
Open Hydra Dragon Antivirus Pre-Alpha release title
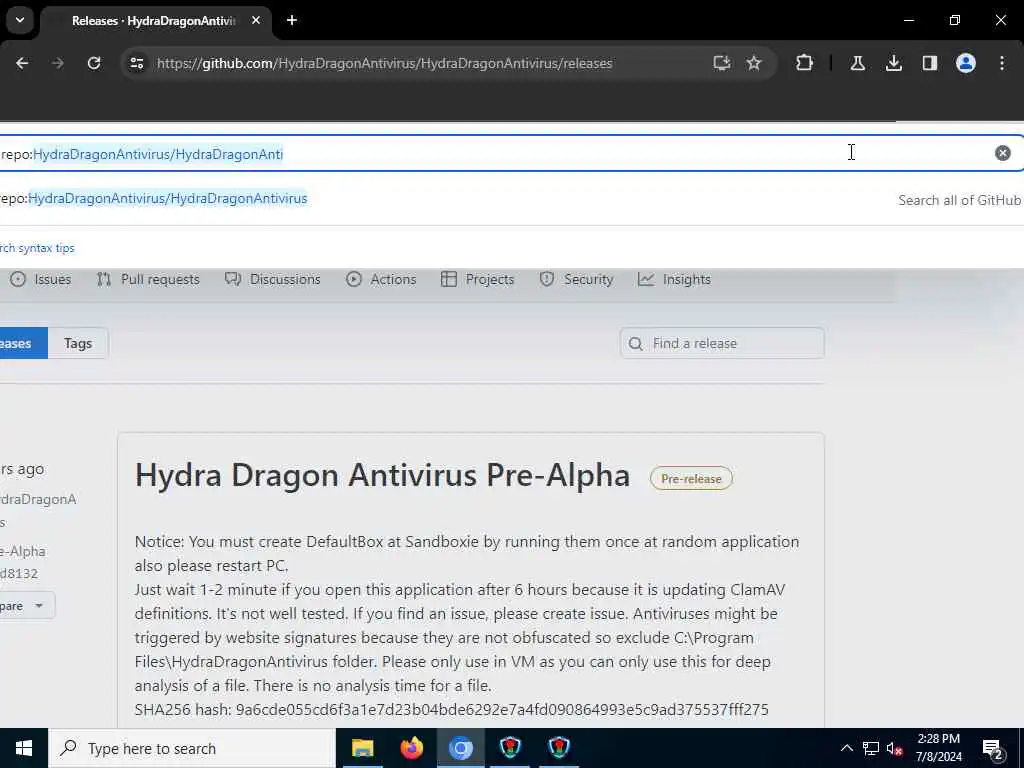click(382, 475)
